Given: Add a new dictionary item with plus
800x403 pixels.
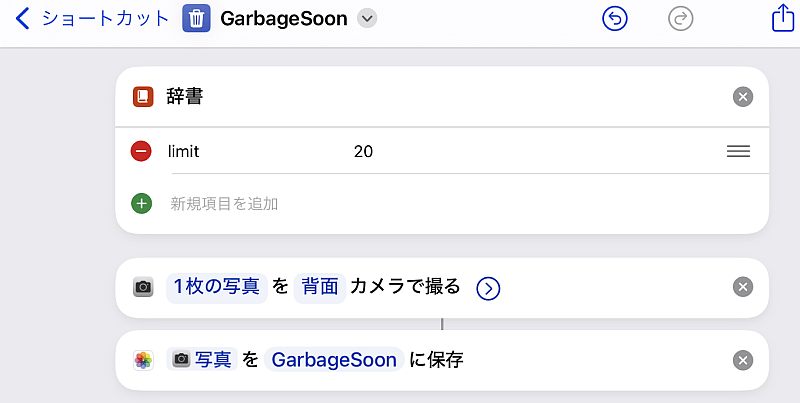Looking at the screenshot, I should 141,204.
